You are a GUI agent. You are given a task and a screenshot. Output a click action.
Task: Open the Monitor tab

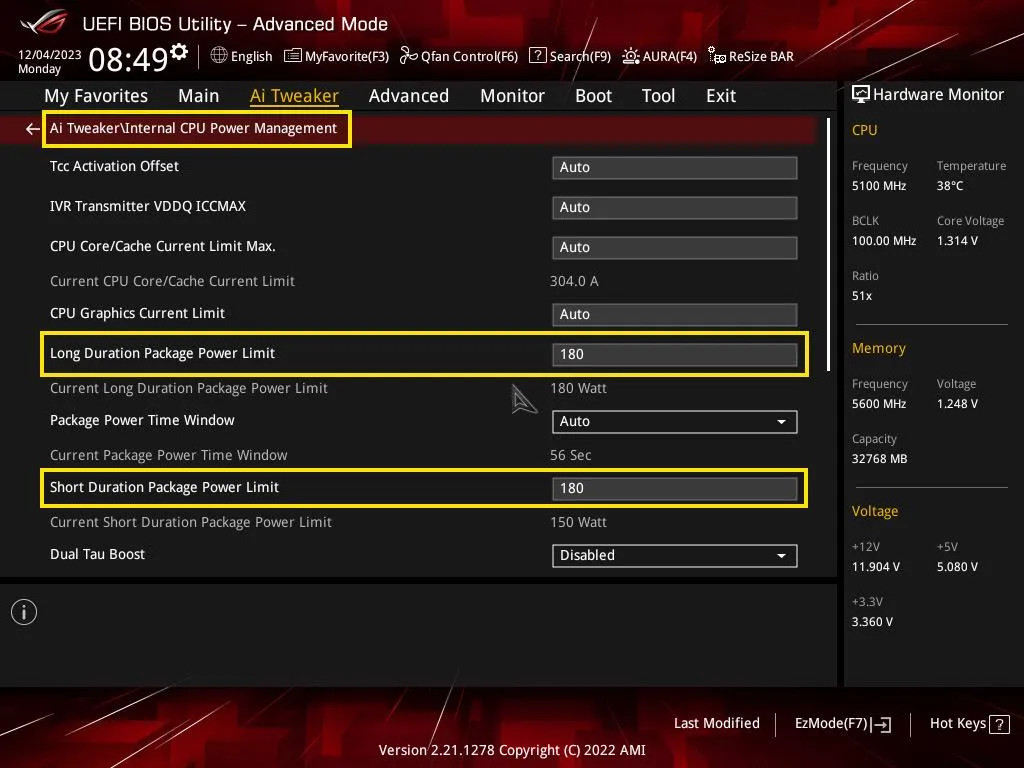click(x=512, y=96)
